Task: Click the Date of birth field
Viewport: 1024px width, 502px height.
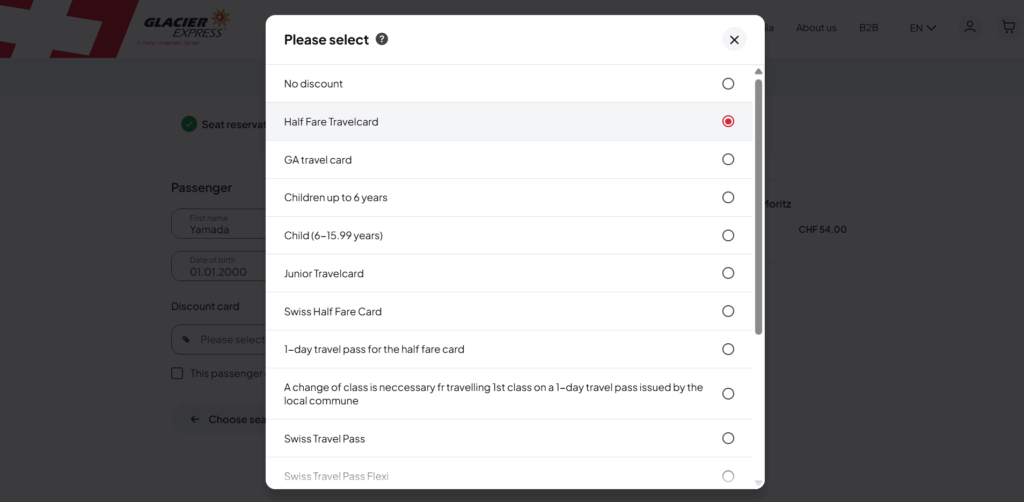Action: point(218,266)
